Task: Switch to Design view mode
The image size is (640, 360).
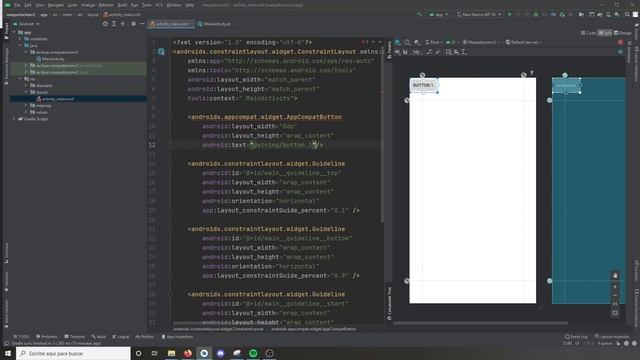Action: [x=623, y=33]
